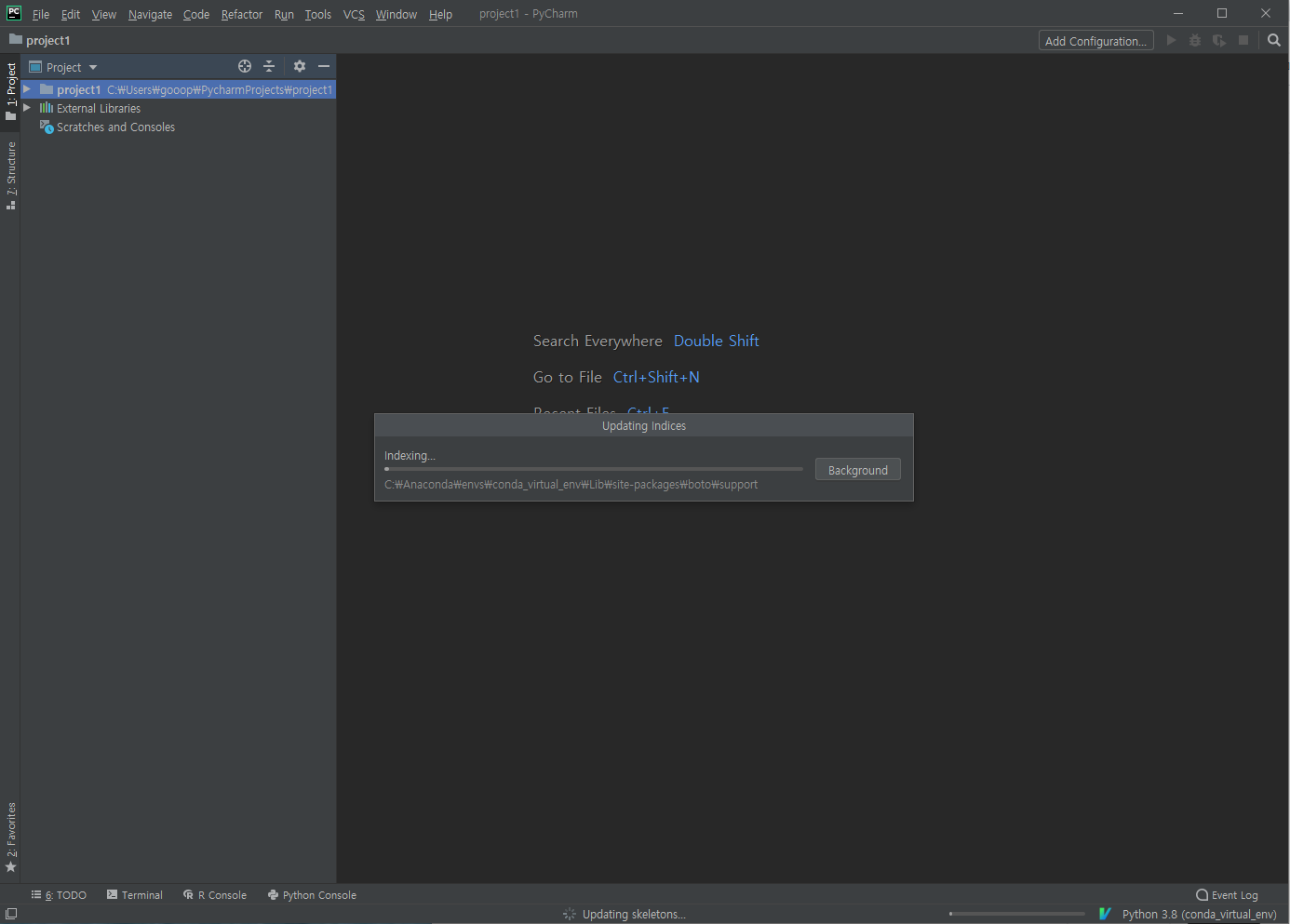Open the View menu
The image size is (1290, 924).
point(104,14)
